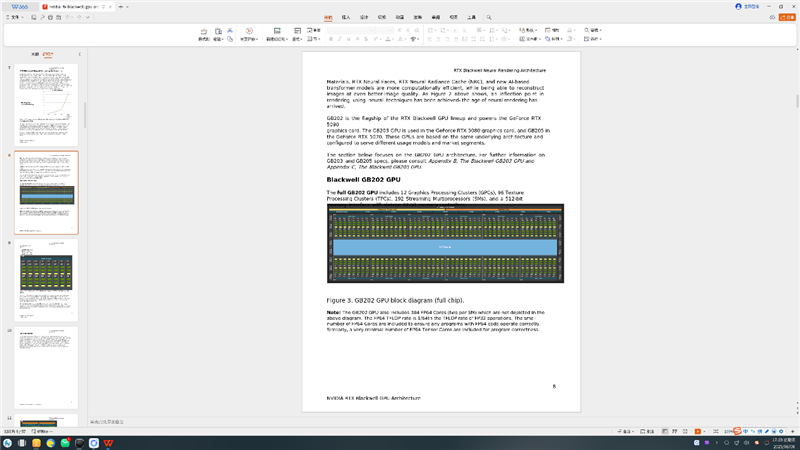Click the Redo arrow icon
The height and width of the screenshot is (450, 800).
click(x=79, y=17)
